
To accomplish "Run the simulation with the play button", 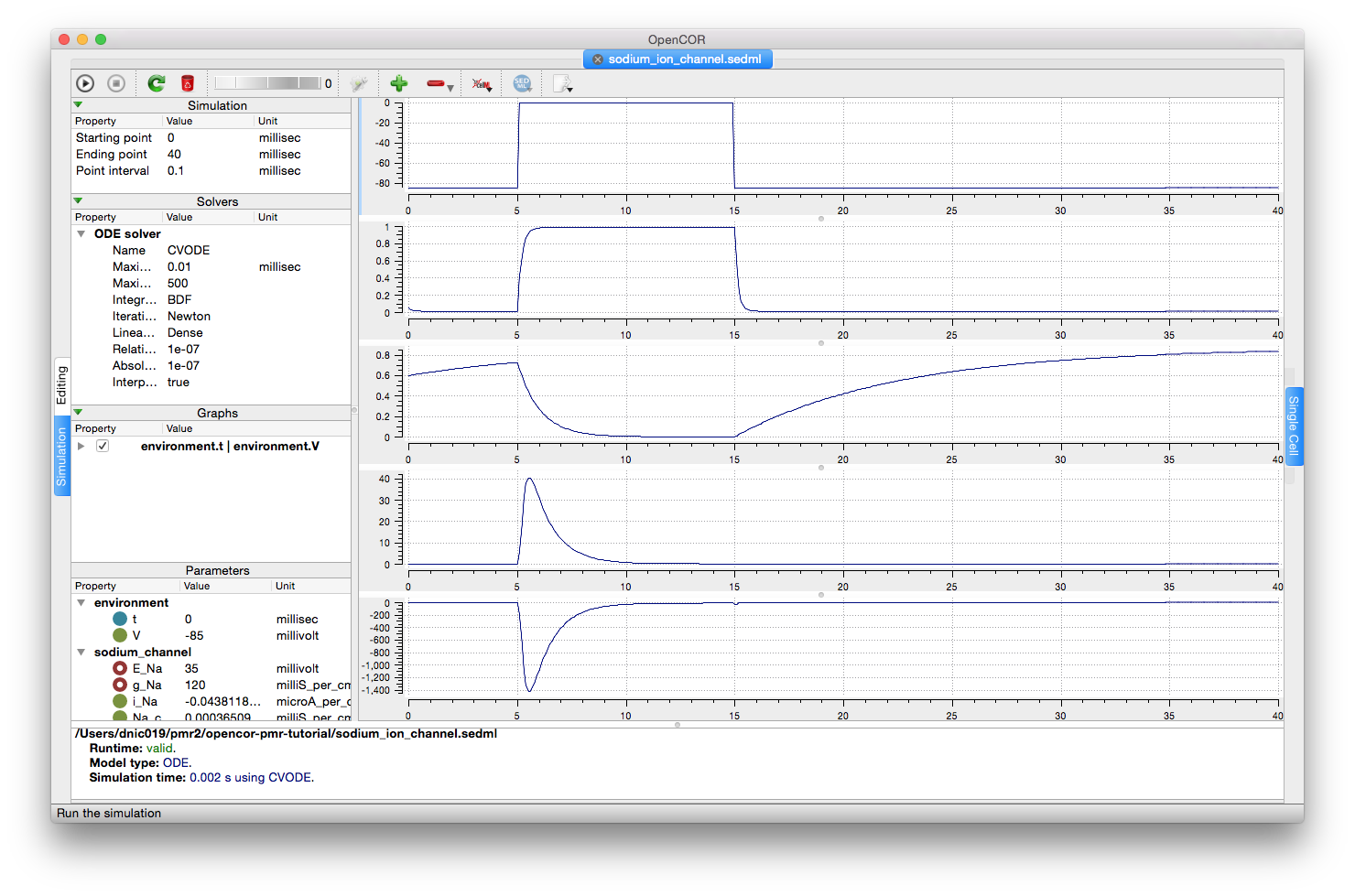I will point(85,83).
